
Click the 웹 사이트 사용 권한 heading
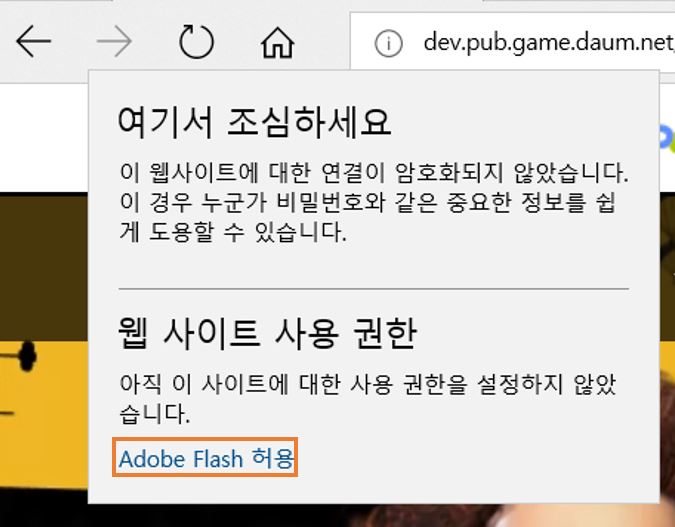pyautogui.click(x=267, y=333)
